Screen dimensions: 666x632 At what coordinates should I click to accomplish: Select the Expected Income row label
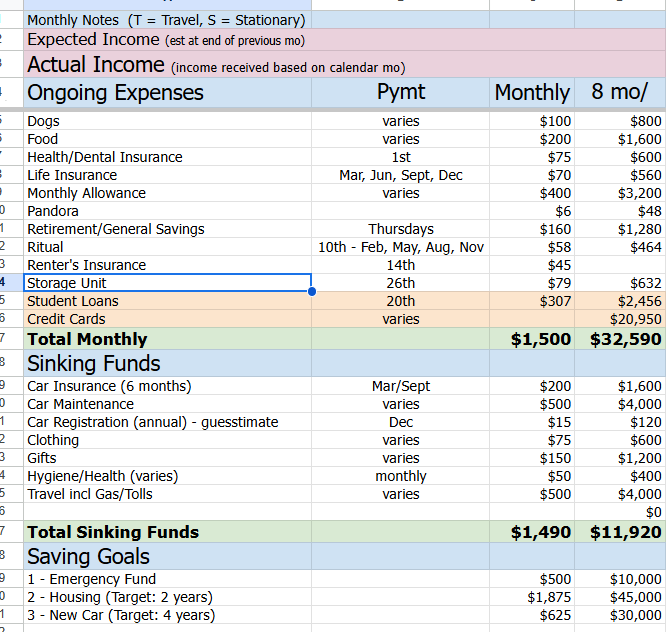point(167,40)
